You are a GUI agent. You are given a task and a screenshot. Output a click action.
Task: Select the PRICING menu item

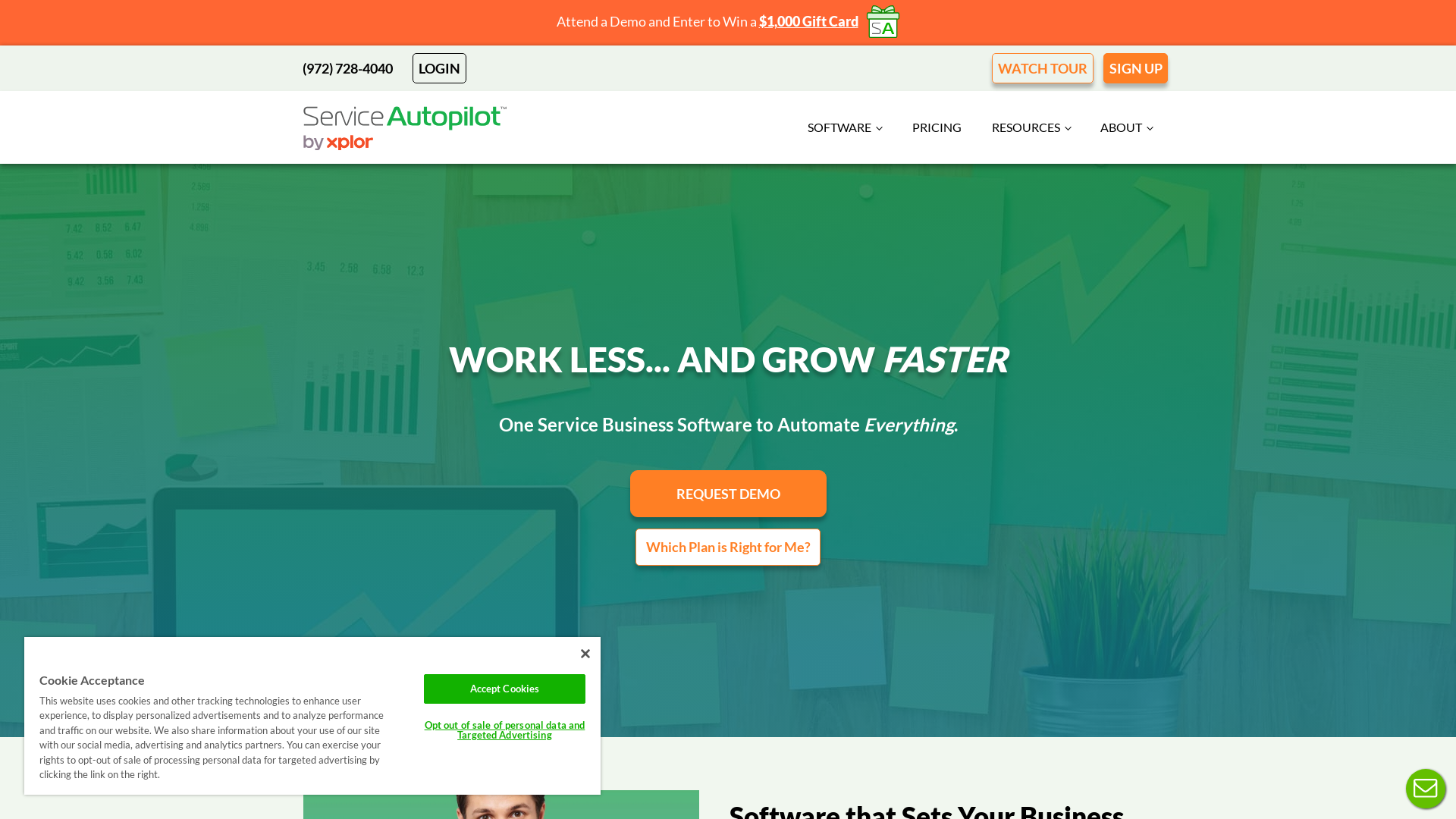point(936,126)
